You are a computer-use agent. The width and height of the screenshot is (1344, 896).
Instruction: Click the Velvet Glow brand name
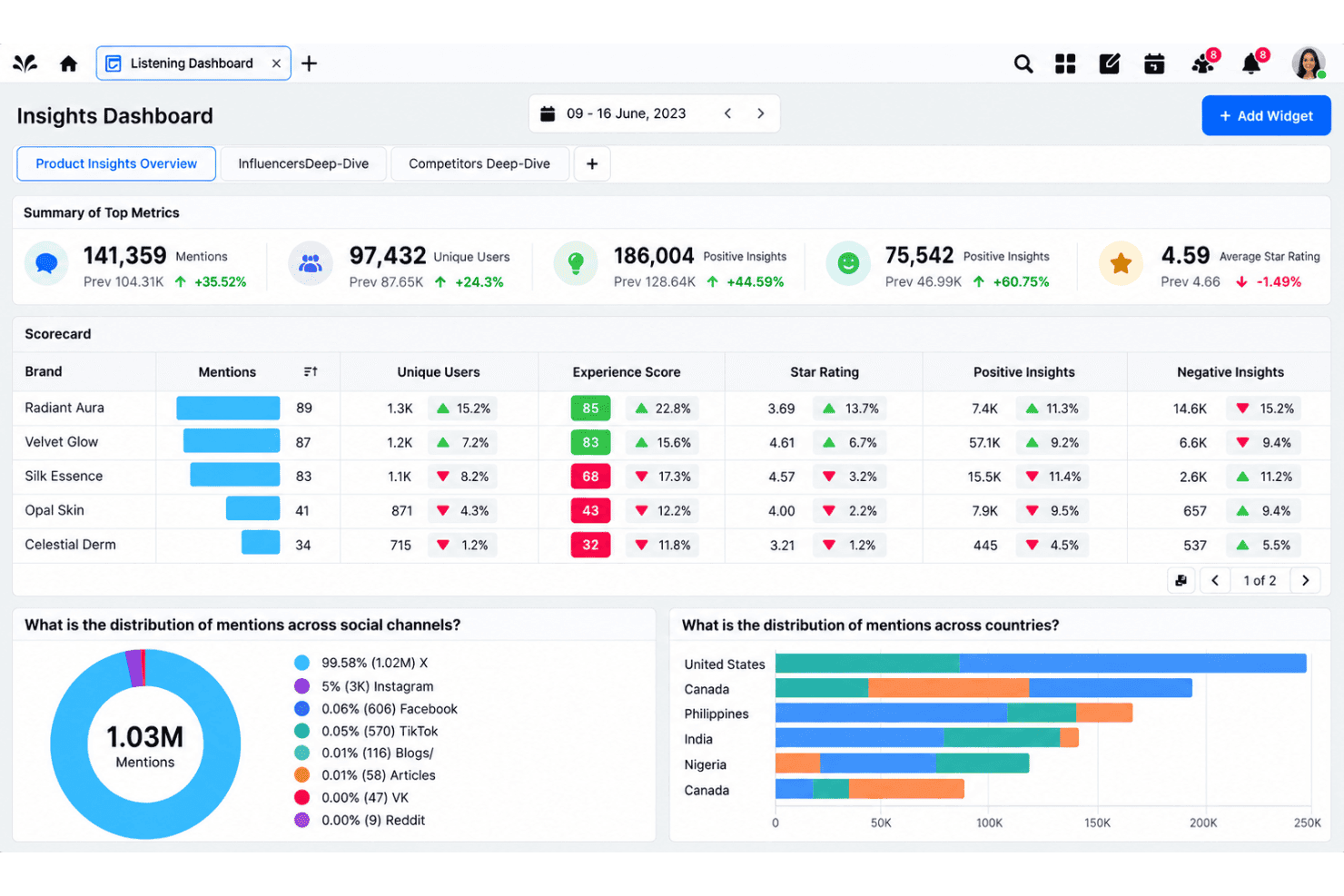tap(62, 442)
